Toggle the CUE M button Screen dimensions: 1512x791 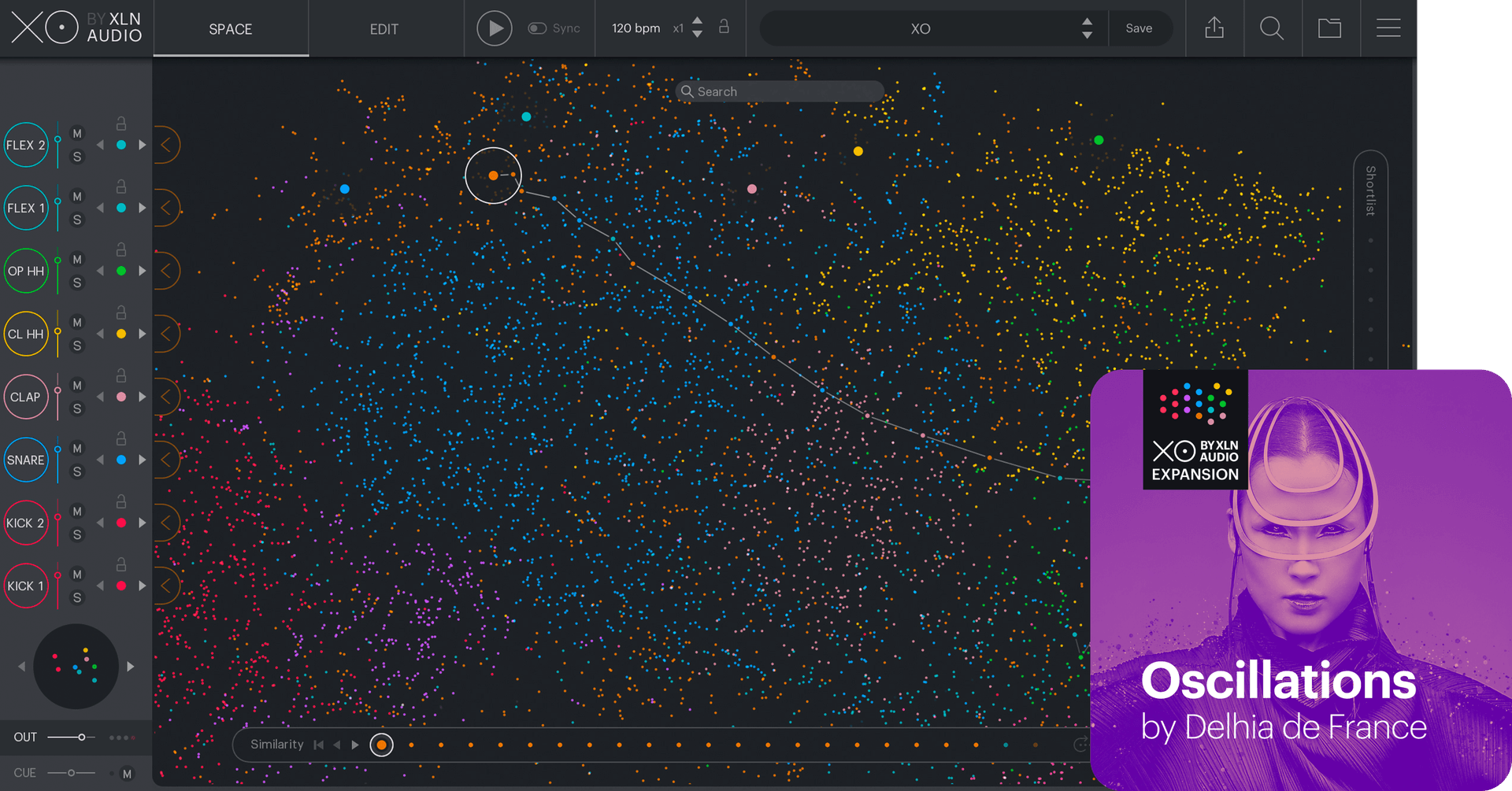pos(127,774)
